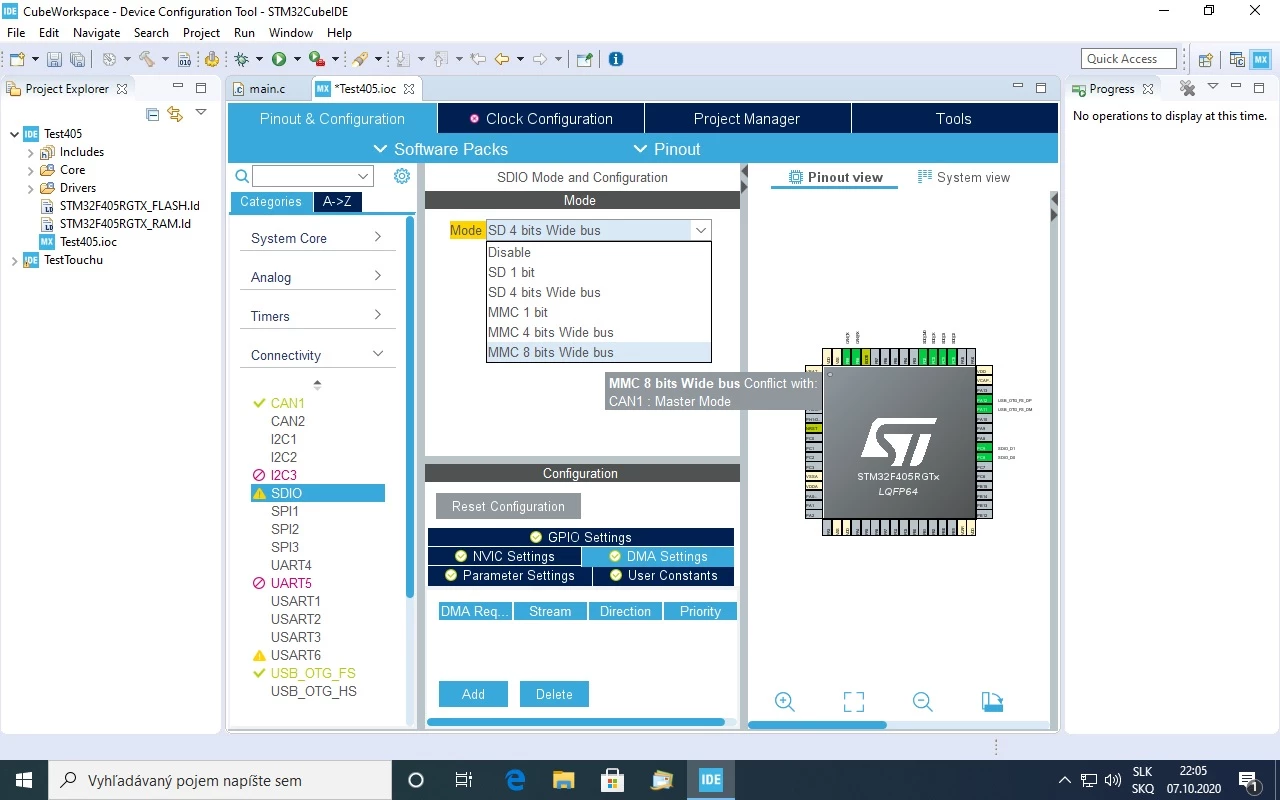Open the Mode combo box dropdown arrow
This screenshot has height=800, width=1280.
[x=701, y=230]
